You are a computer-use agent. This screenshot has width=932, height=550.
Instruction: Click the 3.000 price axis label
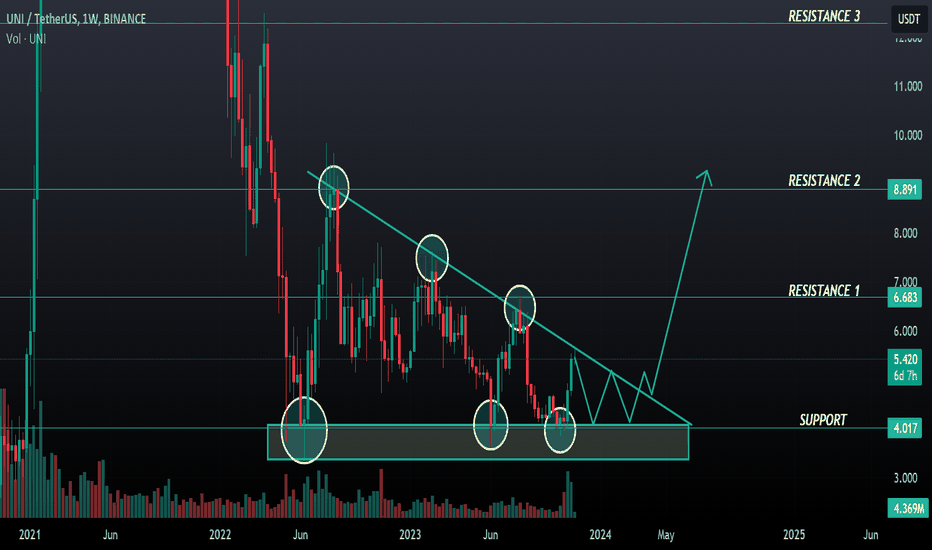pyautogui.click(x=905, y=478)
